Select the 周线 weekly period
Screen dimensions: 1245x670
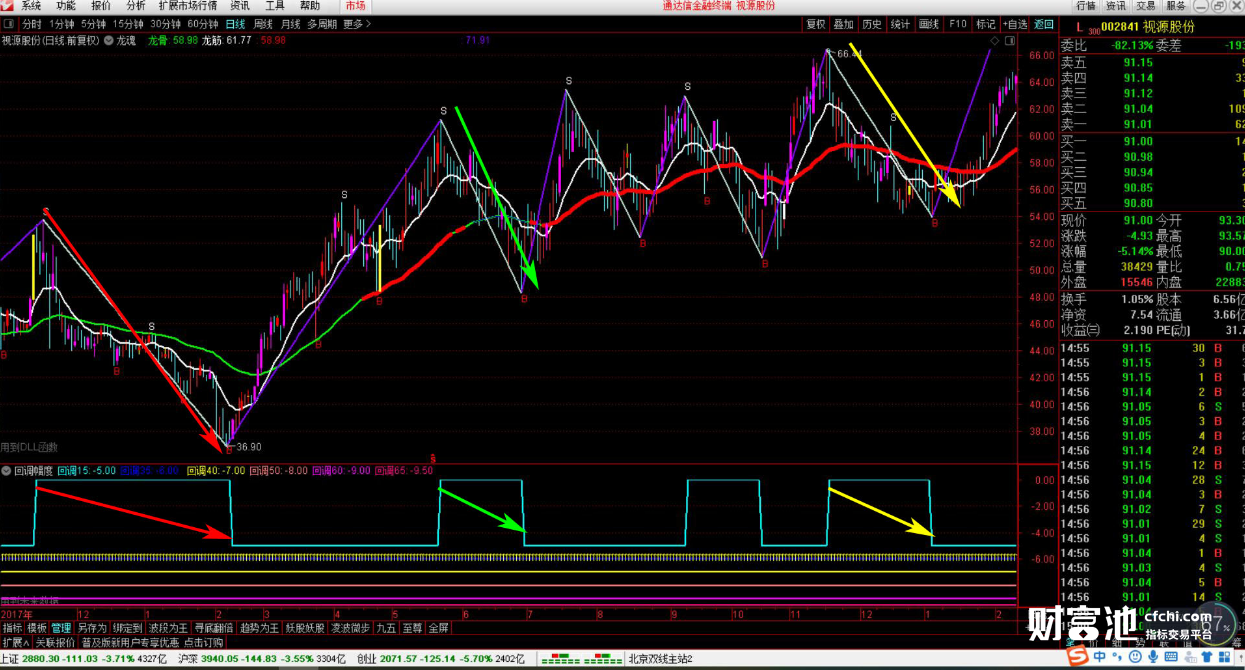pyautogui.click(x=263, y=23)
